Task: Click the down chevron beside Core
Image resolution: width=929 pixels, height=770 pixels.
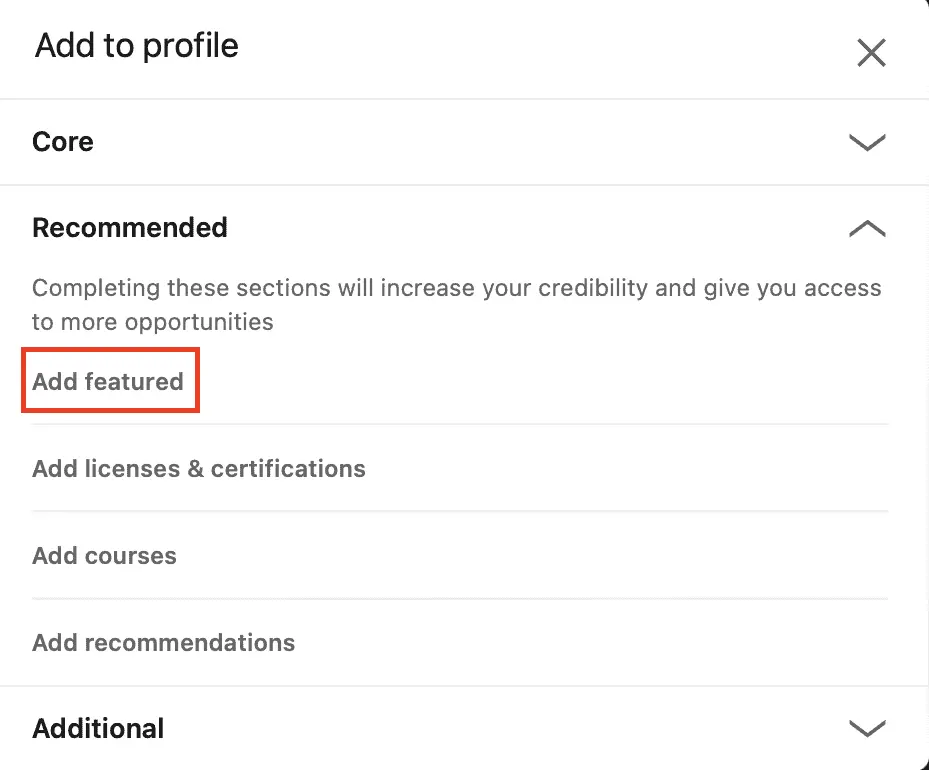Action: tap(866, 142)
